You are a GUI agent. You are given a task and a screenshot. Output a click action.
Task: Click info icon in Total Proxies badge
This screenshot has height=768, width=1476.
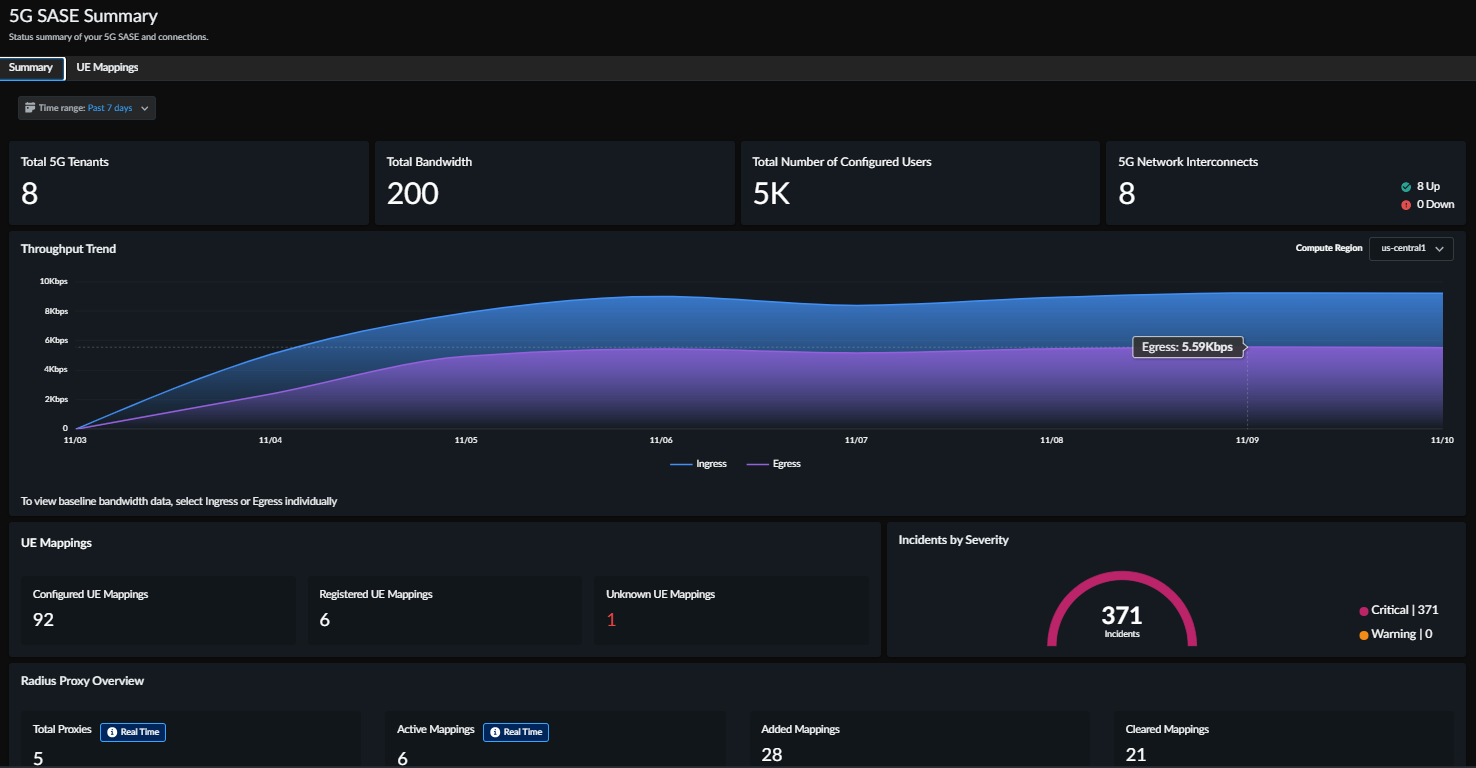[x=112, y=732]
